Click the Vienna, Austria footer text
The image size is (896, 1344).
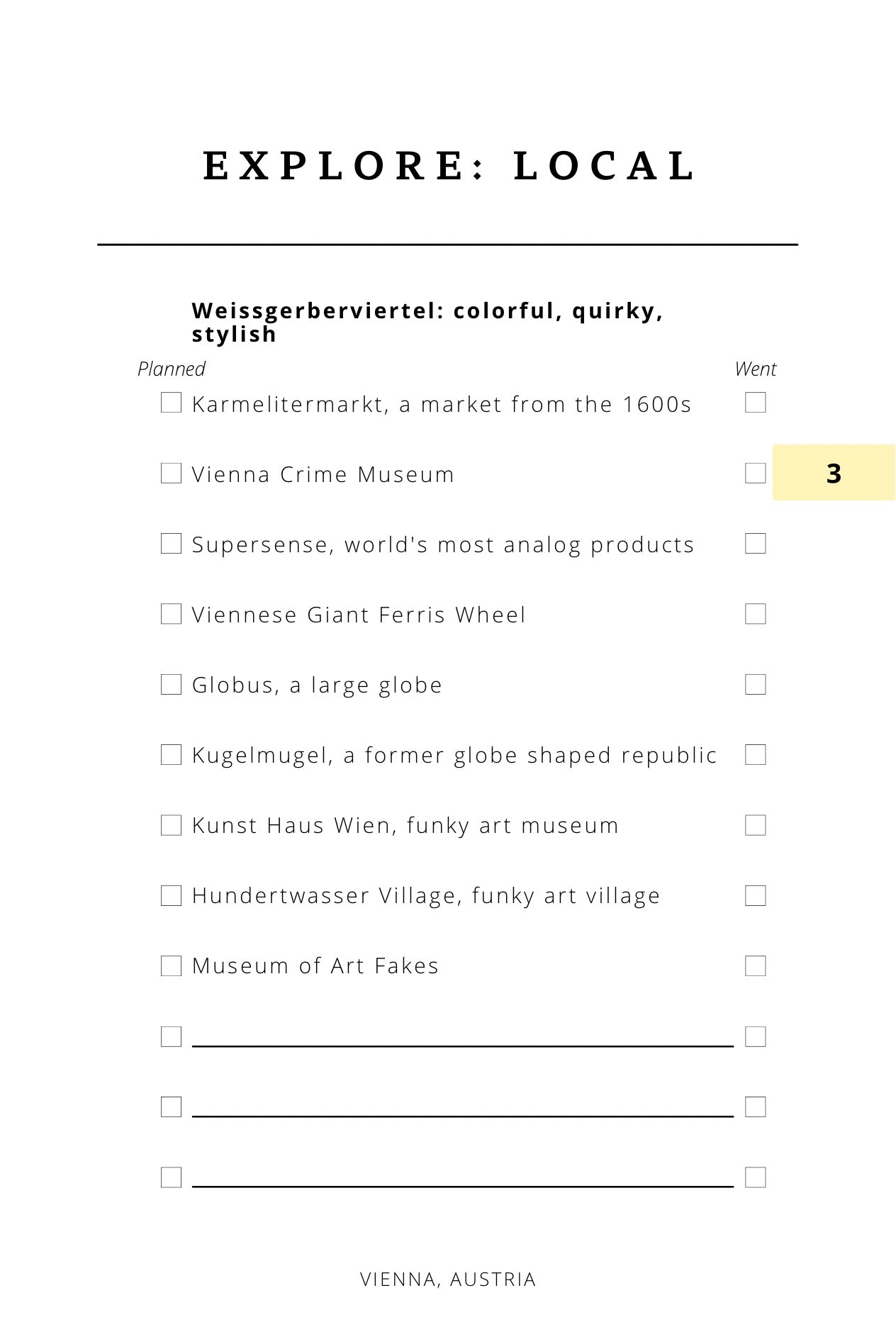pos(448,1279)
